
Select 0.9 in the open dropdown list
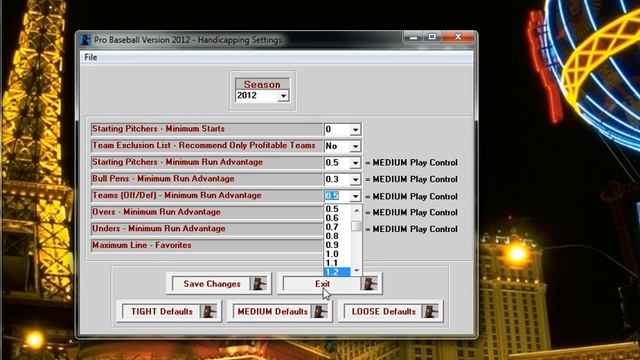337,245
